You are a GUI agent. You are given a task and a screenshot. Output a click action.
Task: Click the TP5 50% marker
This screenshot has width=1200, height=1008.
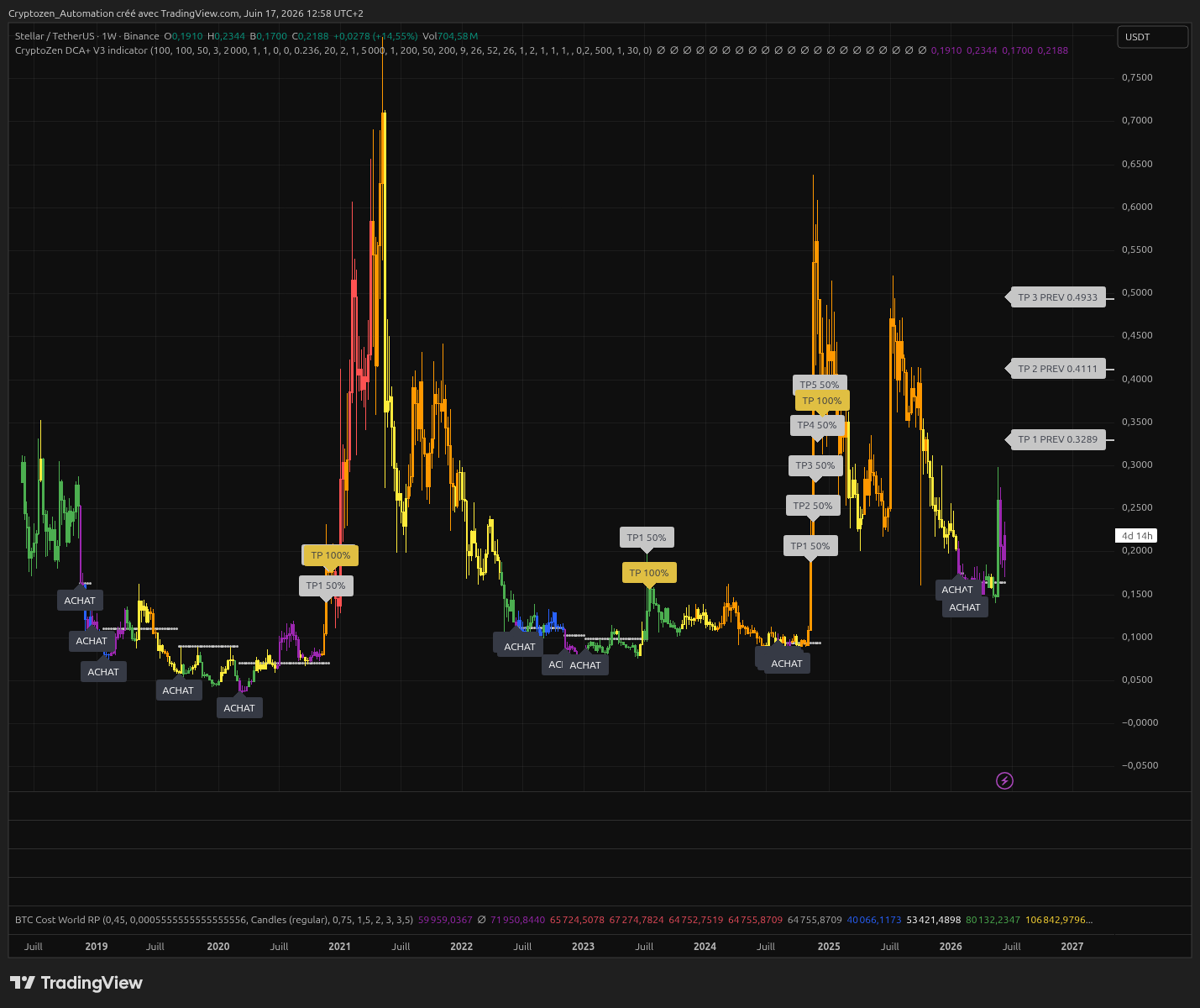pos(820,385)
